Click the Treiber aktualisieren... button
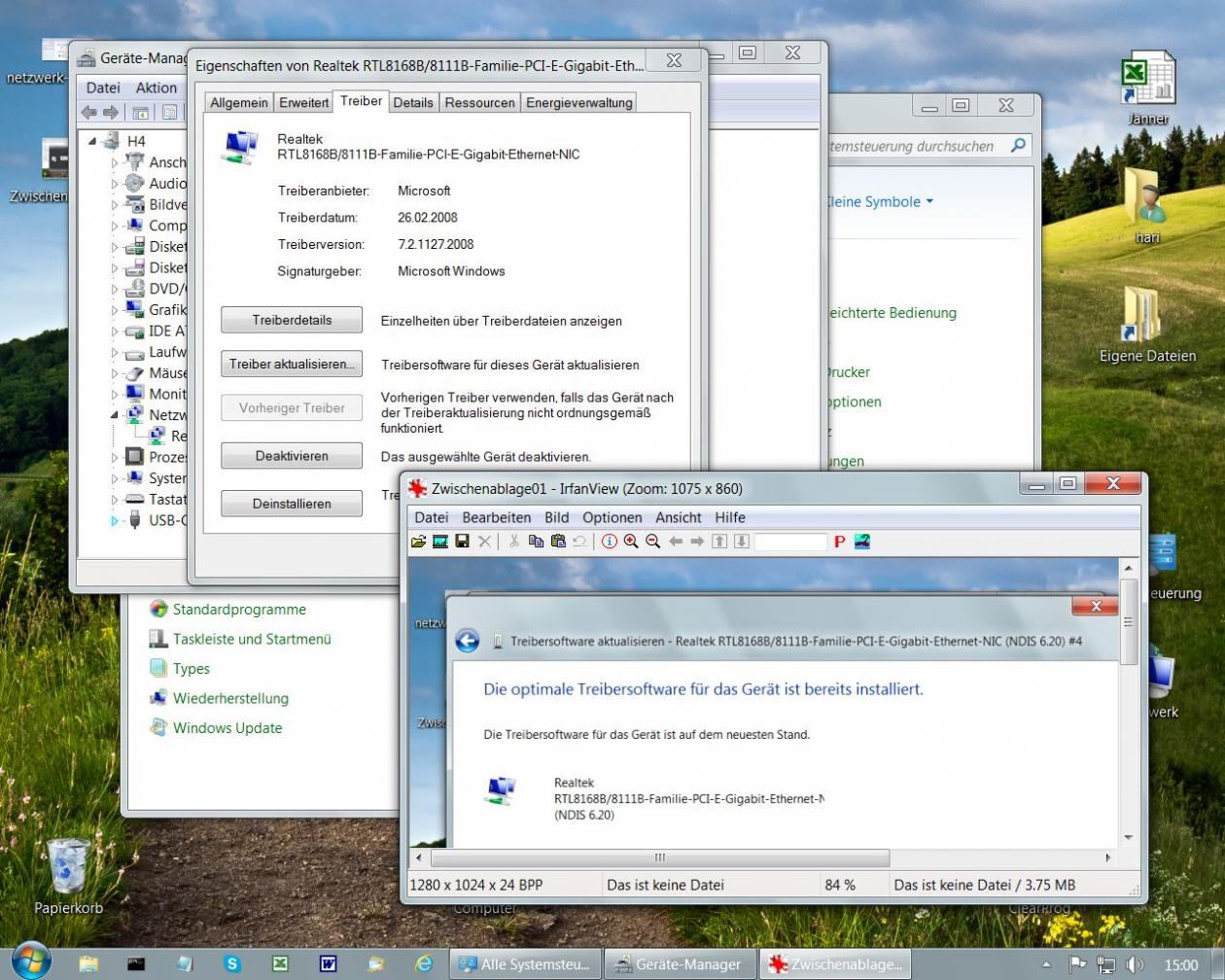This screenshot has width=1225, height=980. click(x=292, y=364)
